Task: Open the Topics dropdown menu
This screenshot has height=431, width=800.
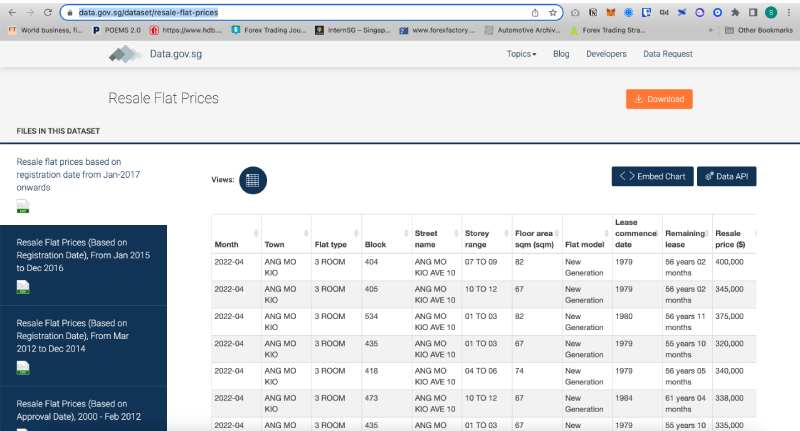Action: tap(521, 54)
